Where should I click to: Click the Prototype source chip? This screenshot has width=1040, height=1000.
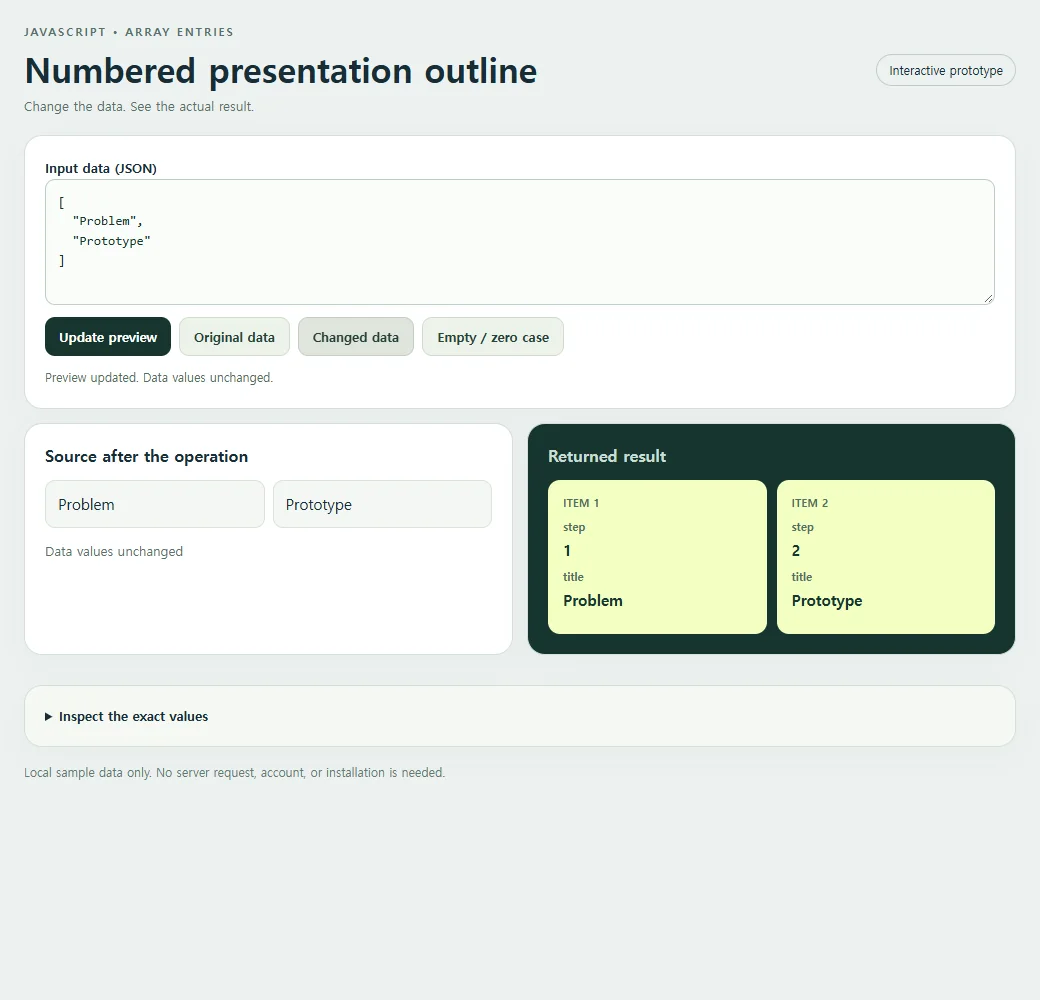click(382, 504)
